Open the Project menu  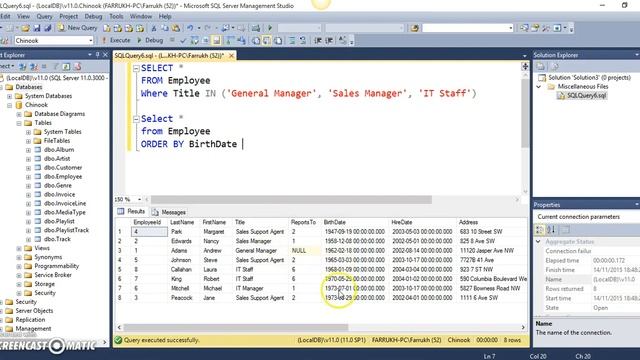(x=68, y=16)
